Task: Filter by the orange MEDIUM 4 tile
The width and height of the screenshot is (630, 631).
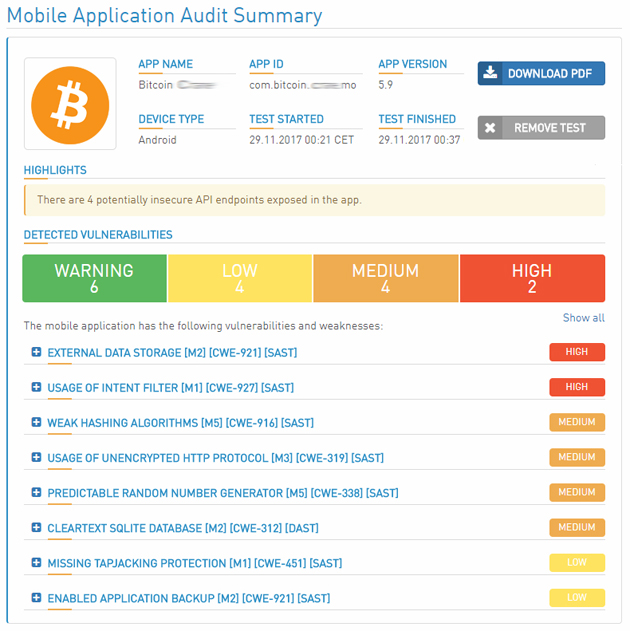Action: [x=385, y=278]
